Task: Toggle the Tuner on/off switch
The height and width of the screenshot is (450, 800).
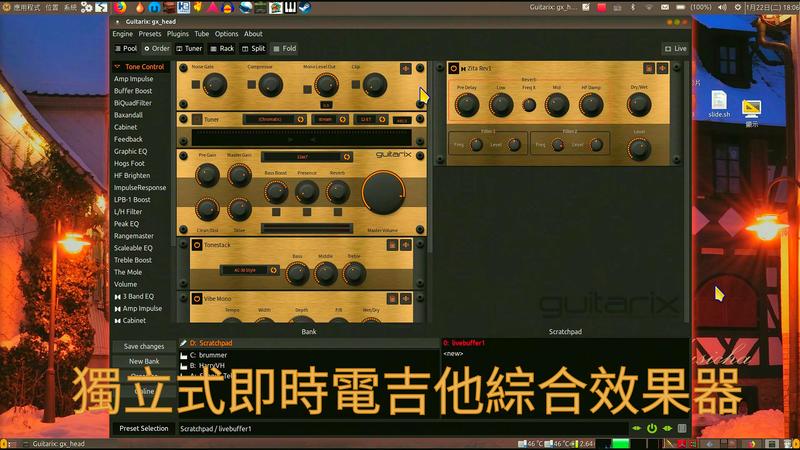Action: (197, 119)
